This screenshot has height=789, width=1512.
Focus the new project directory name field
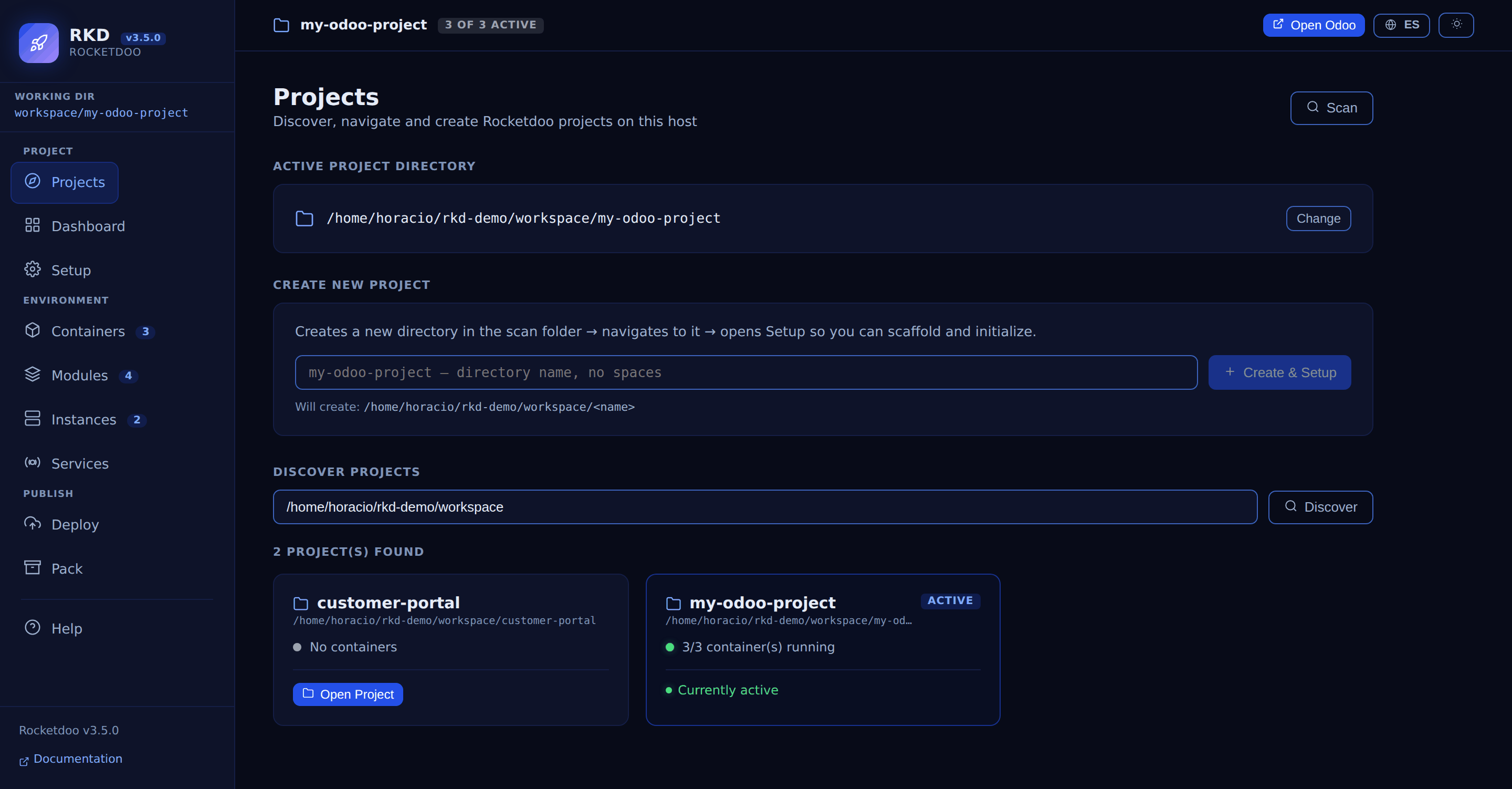[x=746, y=372]
